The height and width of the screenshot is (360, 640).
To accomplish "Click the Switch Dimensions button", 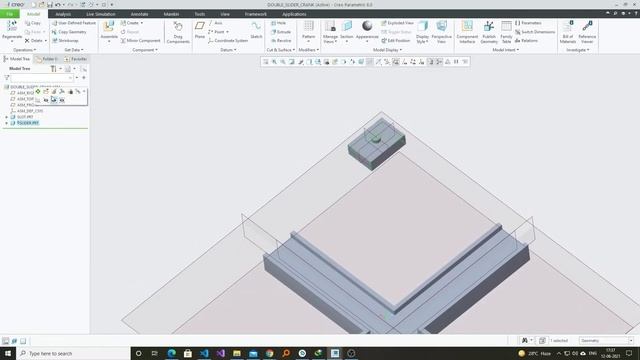I will pyautogui.click(x=535, y=32).
